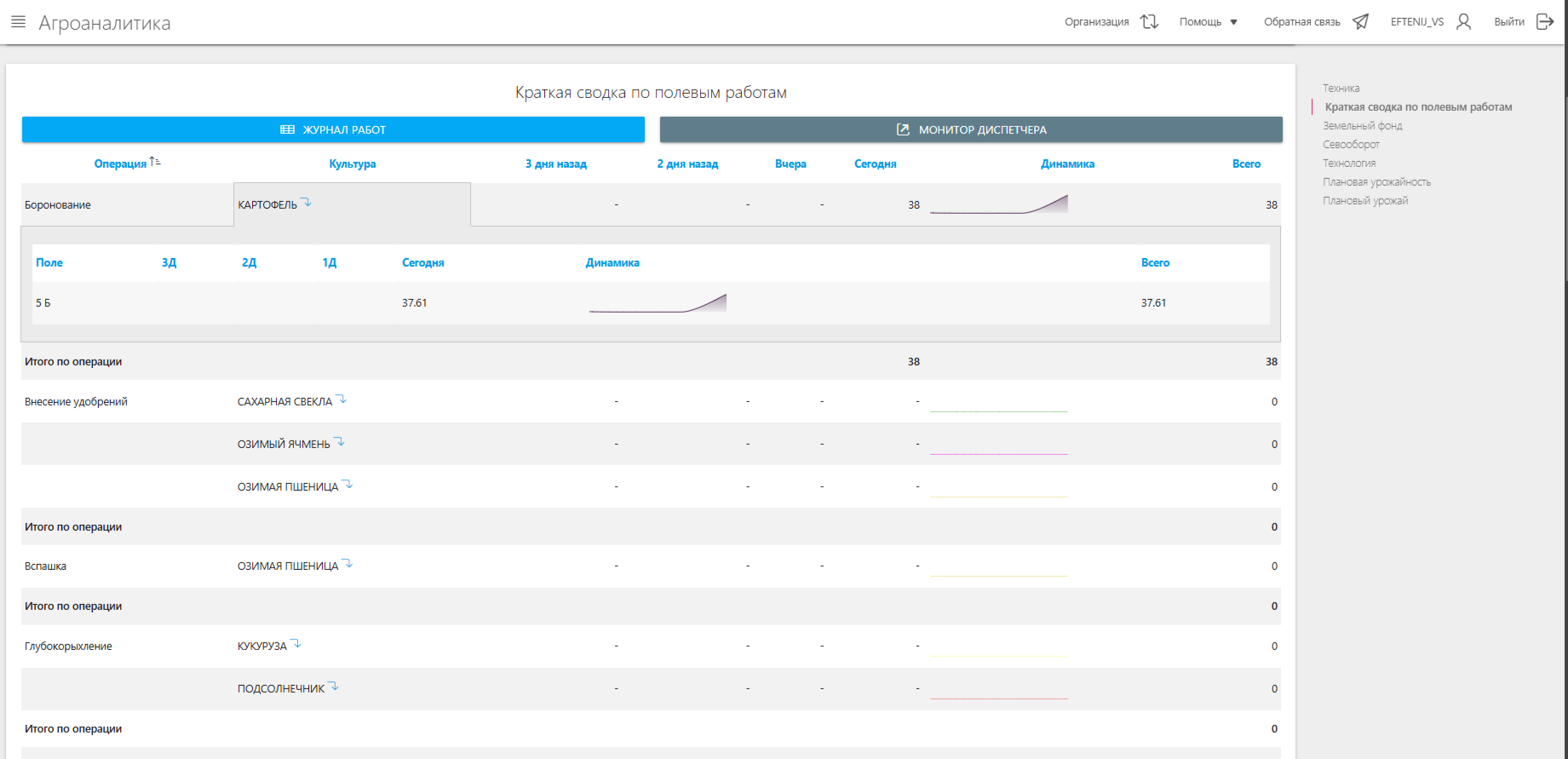Screen dimensions: 1568x759
Task: Click the organization switch arrows icon
Action: click(x=1149, y=22)
